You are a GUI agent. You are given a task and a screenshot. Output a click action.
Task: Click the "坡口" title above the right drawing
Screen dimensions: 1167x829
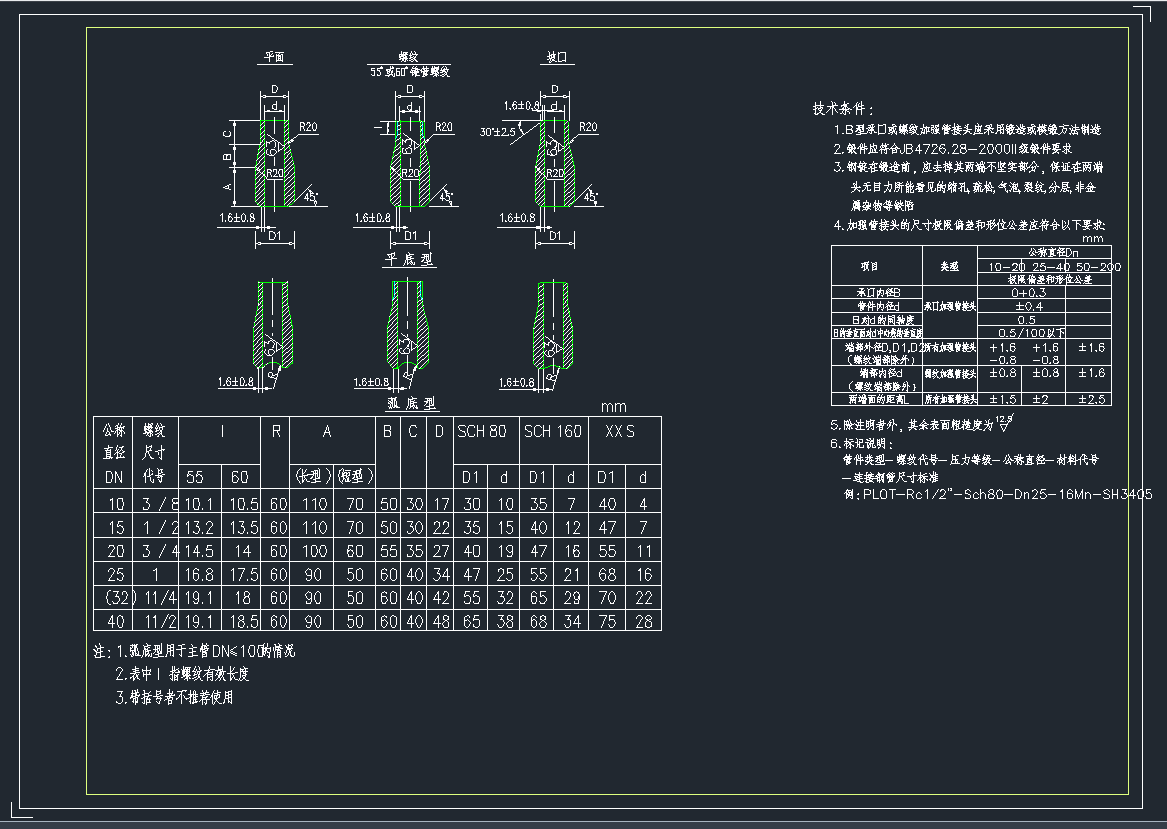click(556, 58)
